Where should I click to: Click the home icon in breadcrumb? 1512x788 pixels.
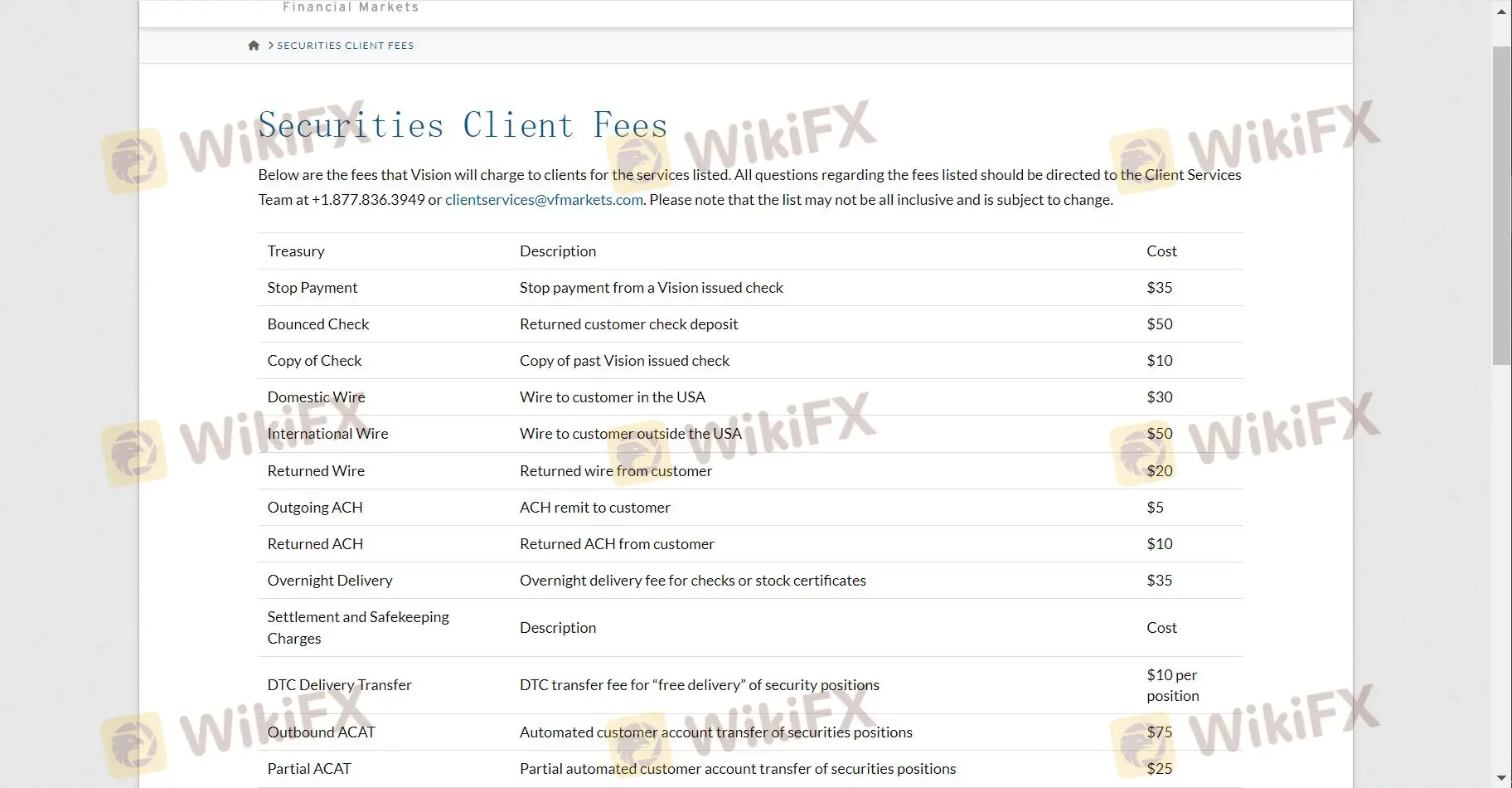[x=254, y=46]
